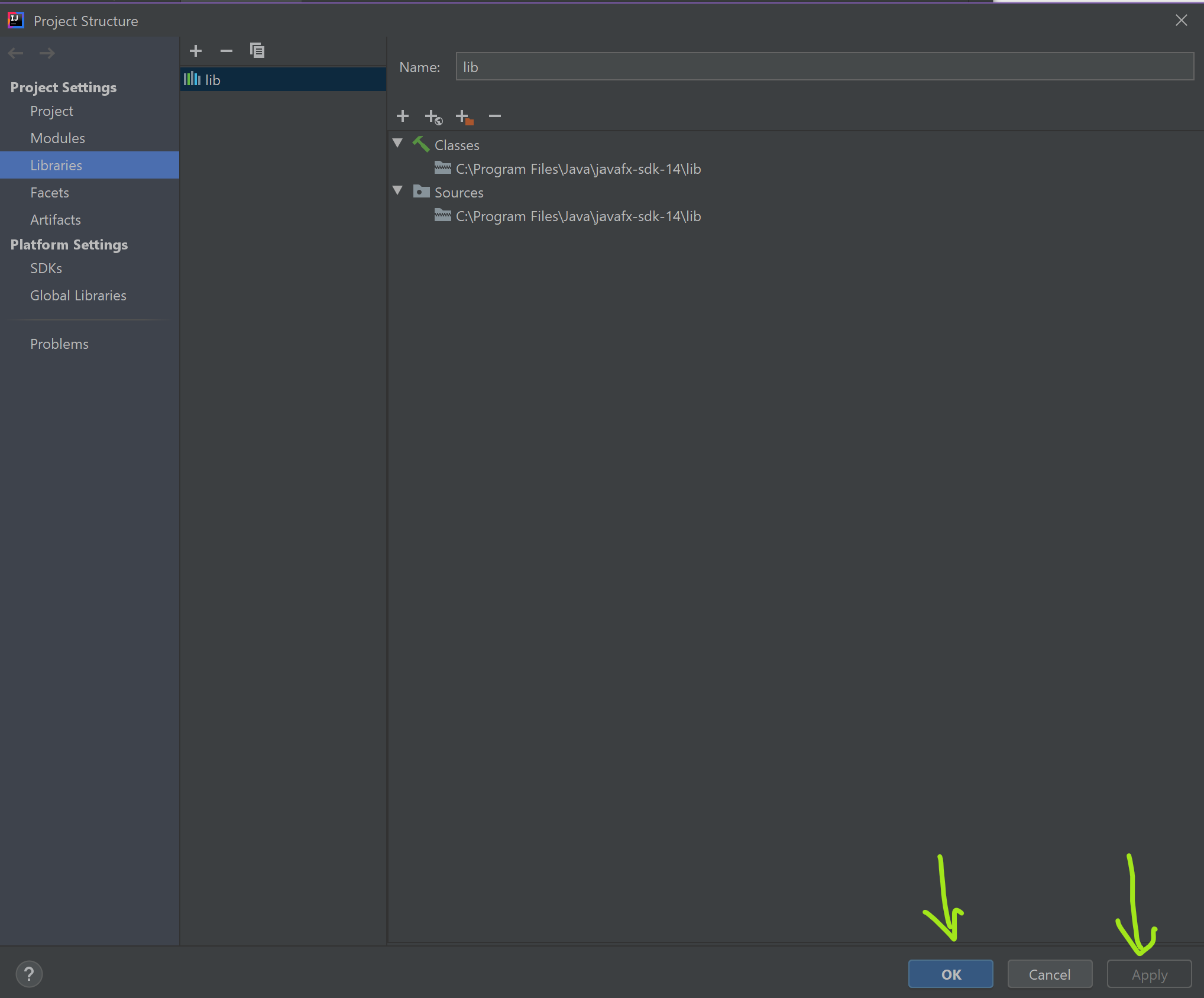This screenshot has width=1204, height=998.
Task: Click the add library root plus icon
Action: pyautogui.click(x=403, y=116)
